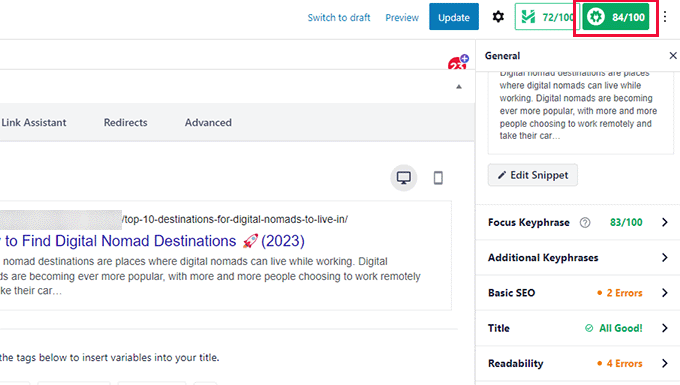Viewport: 680px width, 385px height.
Task: Click the Edit Snippet button
Action: [x=533, y=175]
